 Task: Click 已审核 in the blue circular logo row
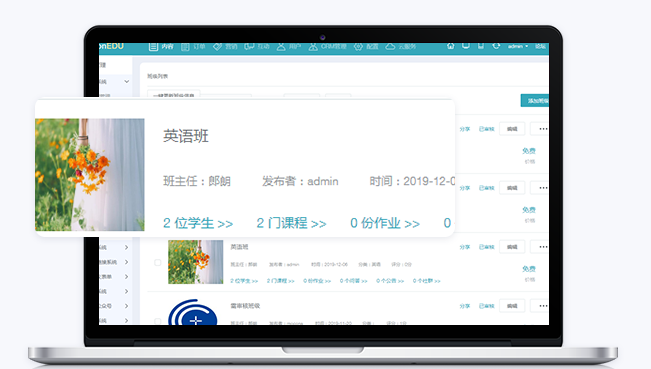point(487,306)
